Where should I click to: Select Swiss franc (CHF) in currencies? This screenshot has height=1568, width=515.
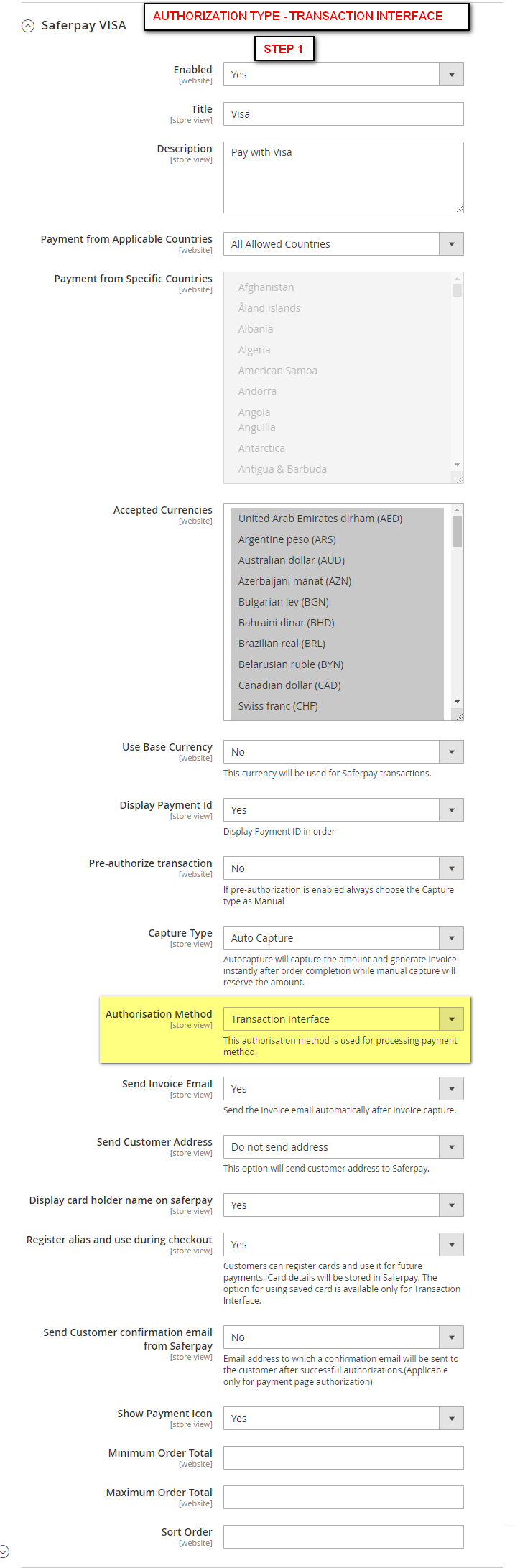tap(278, 706)
